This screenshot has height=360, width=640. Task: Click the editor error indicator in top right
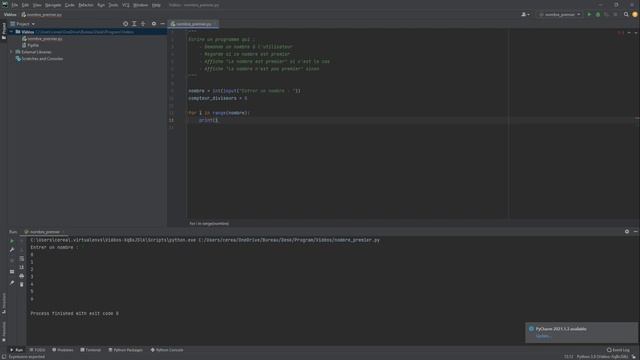[621, 32]
